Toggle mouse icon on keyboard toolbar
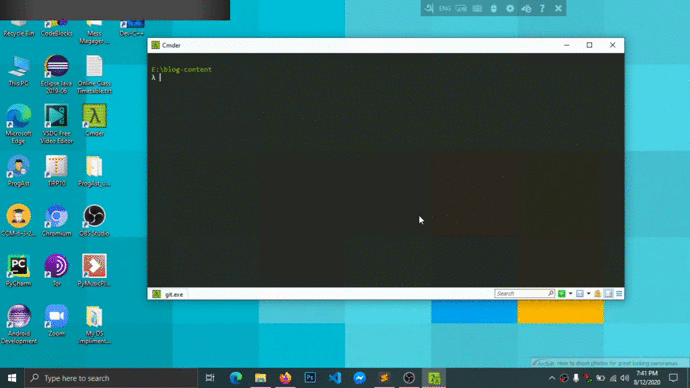The height and width of the screenshot is (388, 690). [494, 8]
